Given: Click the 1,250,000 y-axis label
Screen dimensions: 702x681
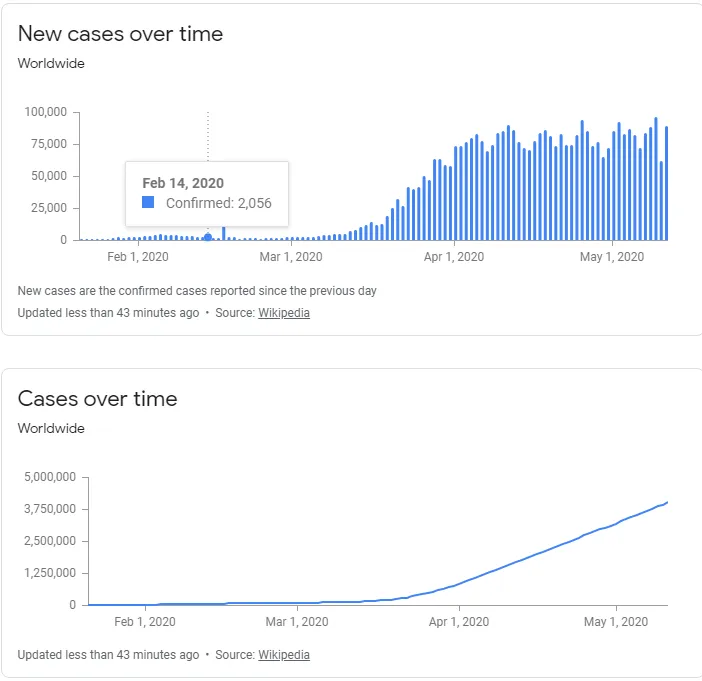Looking at the screenshot, I should click(50, 573).
